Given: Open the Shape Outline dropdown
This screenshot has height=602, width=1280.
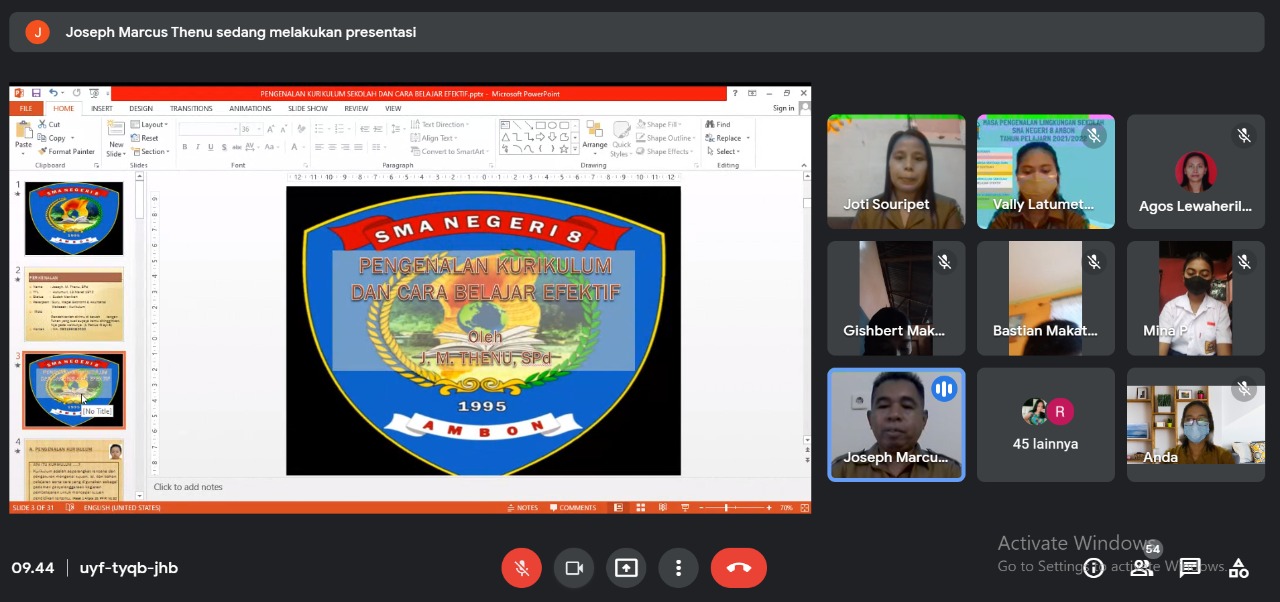Looking at the screenshot, I should pos(665,138).
